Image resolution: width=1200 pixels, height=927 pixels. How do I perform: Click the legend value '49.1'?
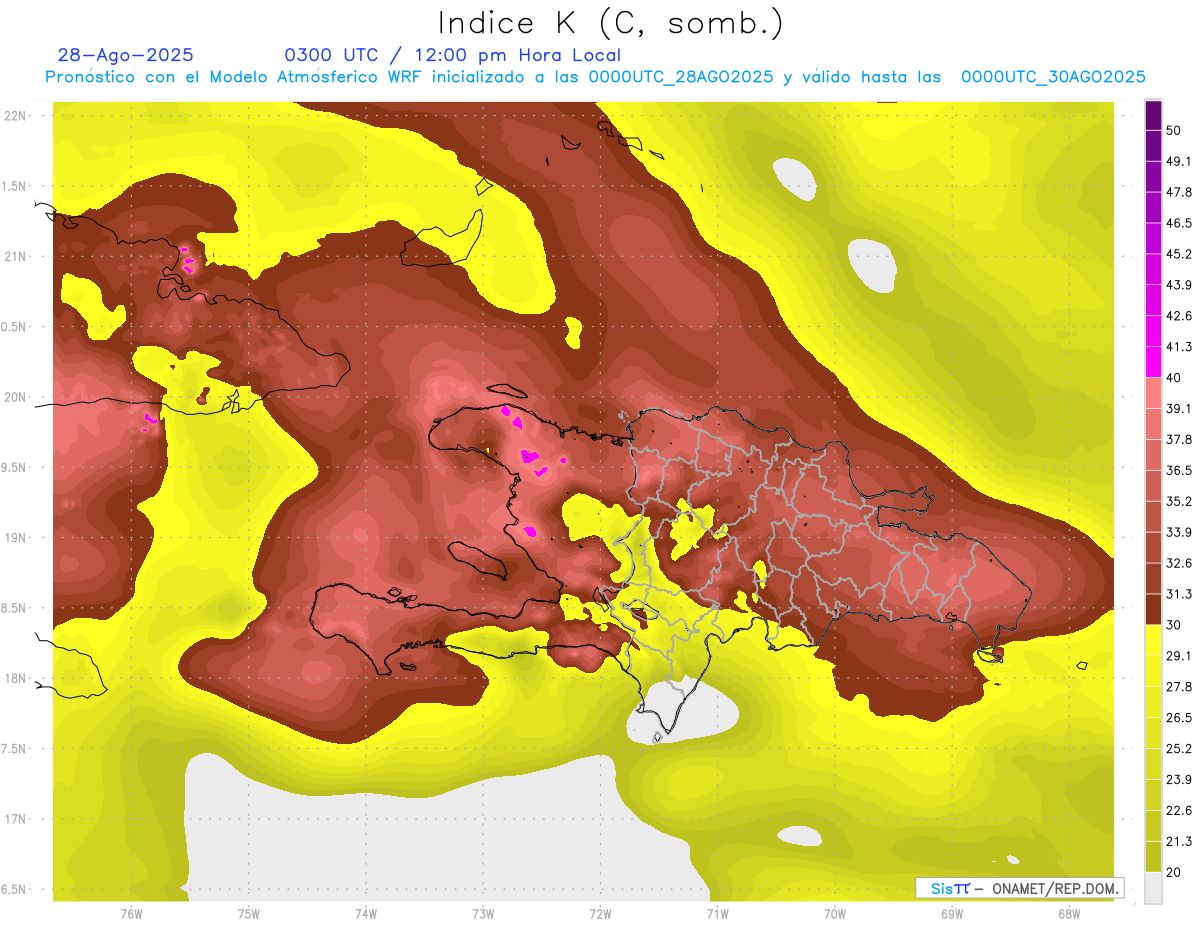pos(1179,161)
